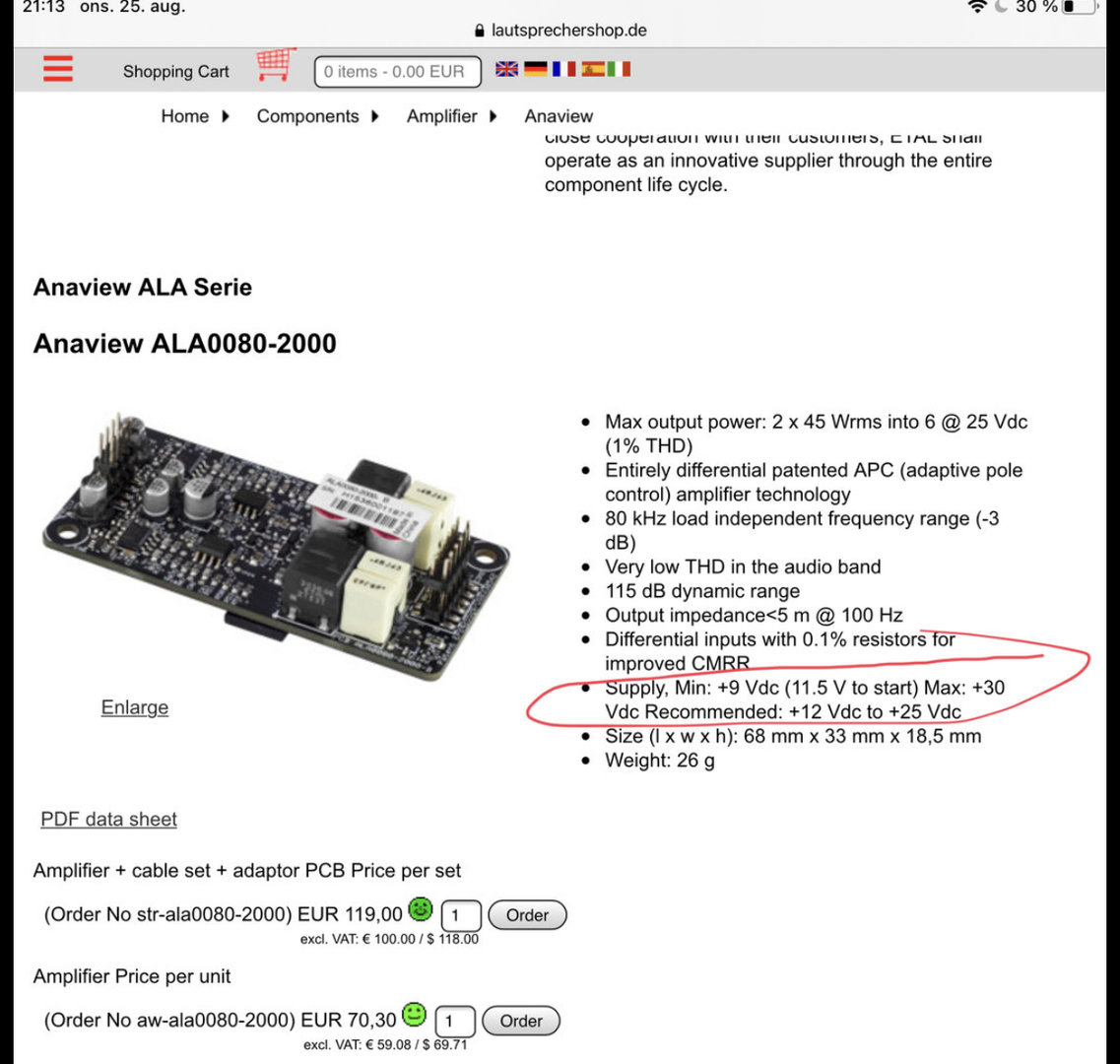Choose the French flag language
Image resolution: width=1120 pixels, height=1064 pixels.
(x=563, y=69)
